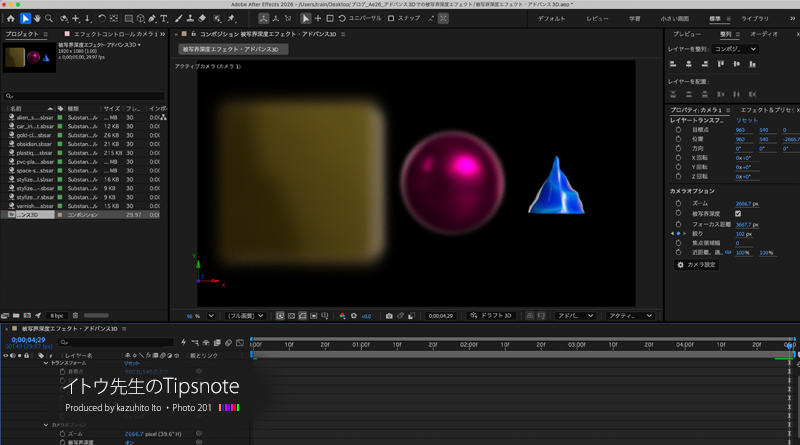Open the アドバンス renderer dropdown

click(575, 316)
